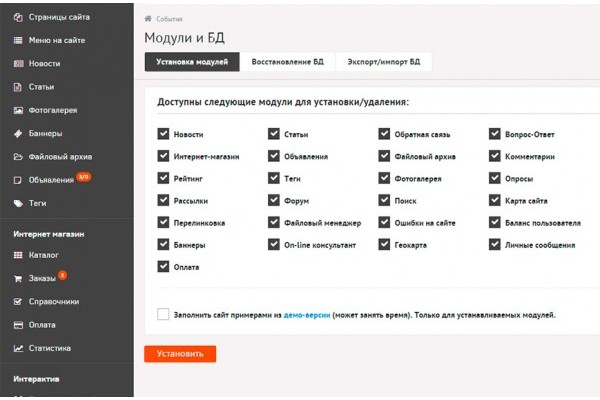Viewport: 600px width, 400px height.
Task: Uncheck the Оплата module checkbox
Action: (163, 266)
